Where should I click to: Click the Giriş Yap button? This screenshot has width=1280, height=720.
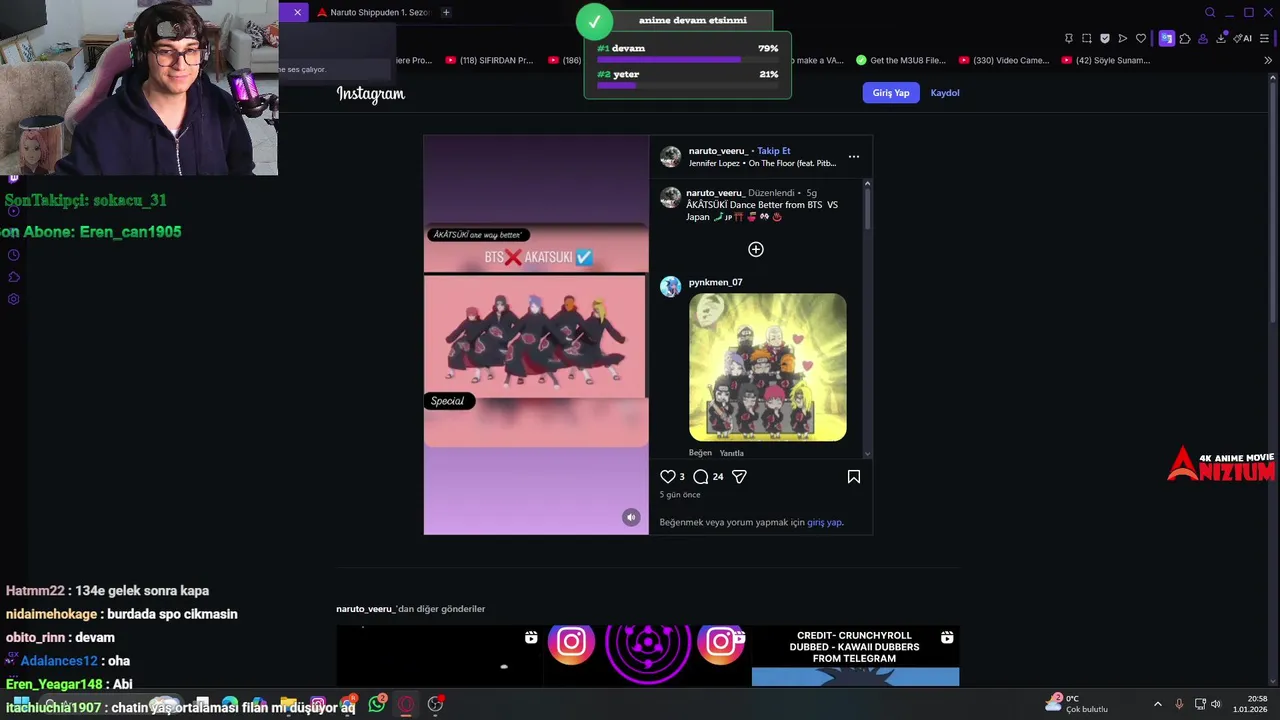(x=890, y=93)
